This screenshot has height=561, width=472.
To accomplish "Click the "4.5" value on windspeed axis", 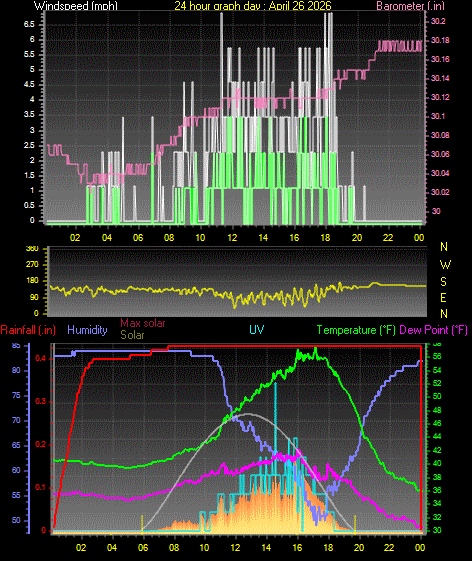I will pyautogui.click(x=29, y=84).
